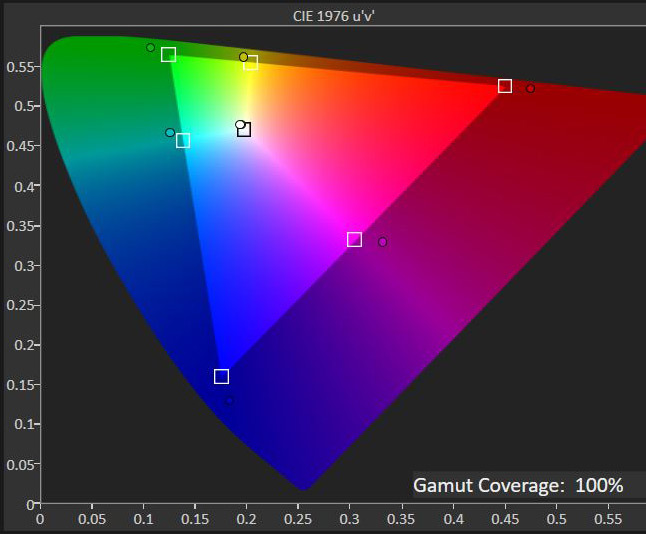Click the blue measured circle marker
646x534 pixels.
pyautogui.click(x=229, y=400)
